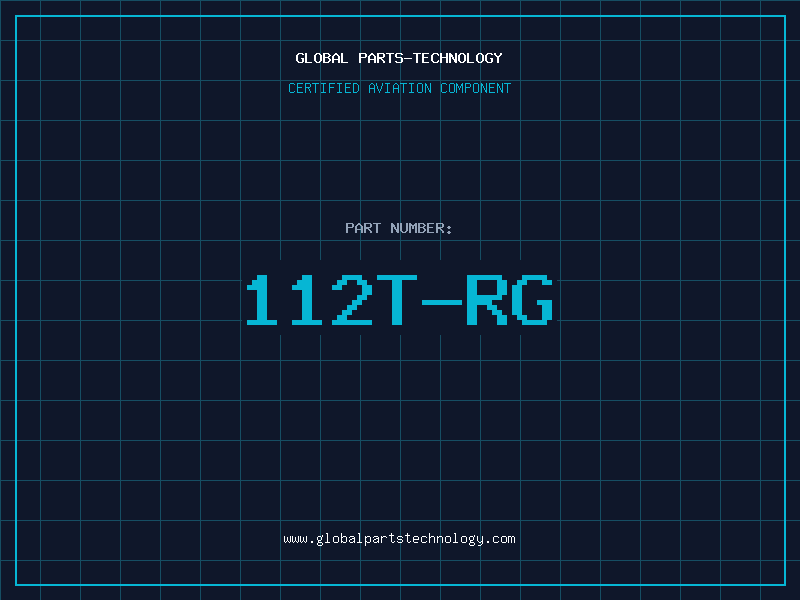This screenshot has height=600, width=800.
Task: Select the part number 112T-RG
Action: pos(399,300)
